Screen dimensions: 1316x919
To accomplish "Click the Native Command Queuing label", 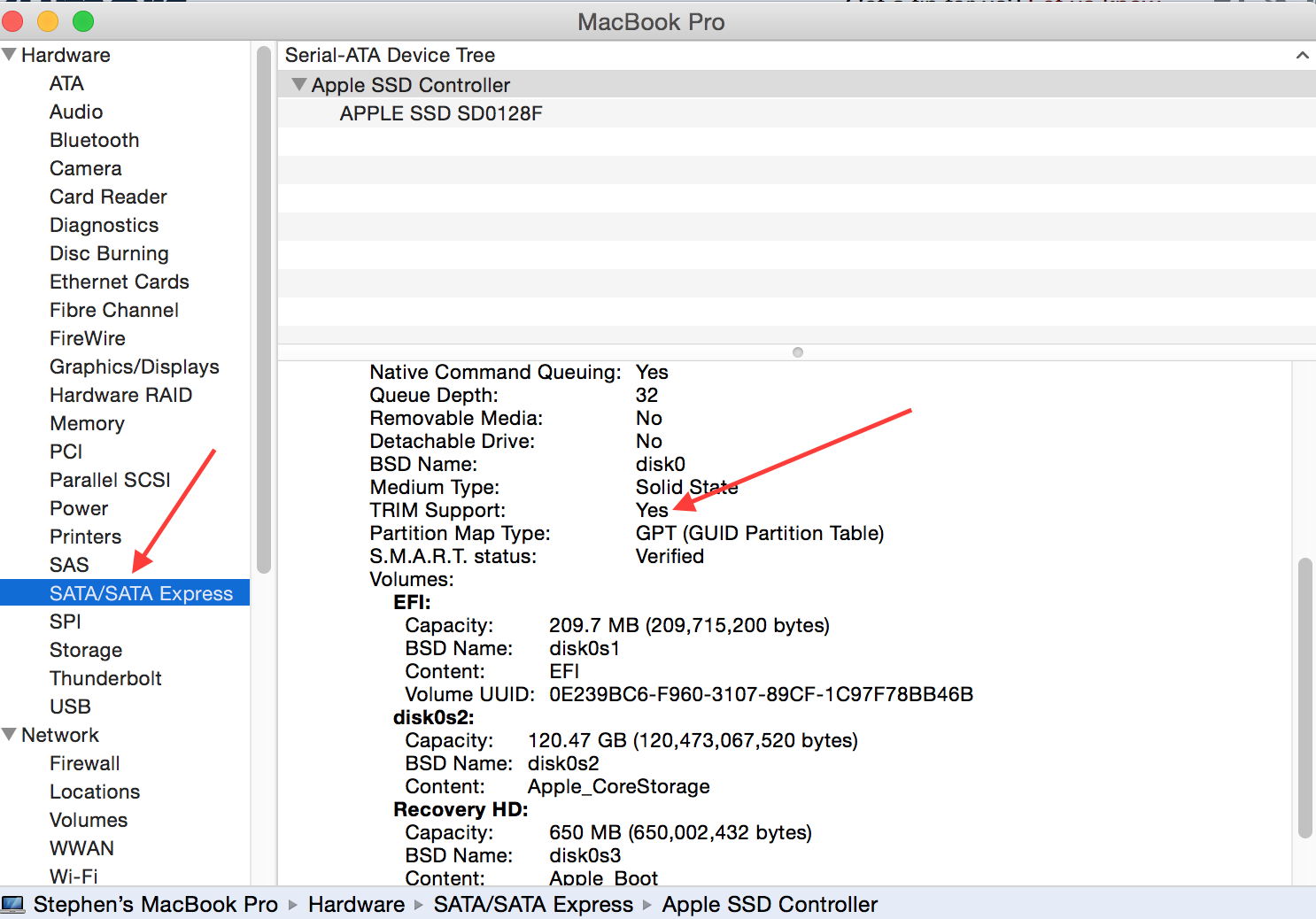I will [x=495, y=372].
